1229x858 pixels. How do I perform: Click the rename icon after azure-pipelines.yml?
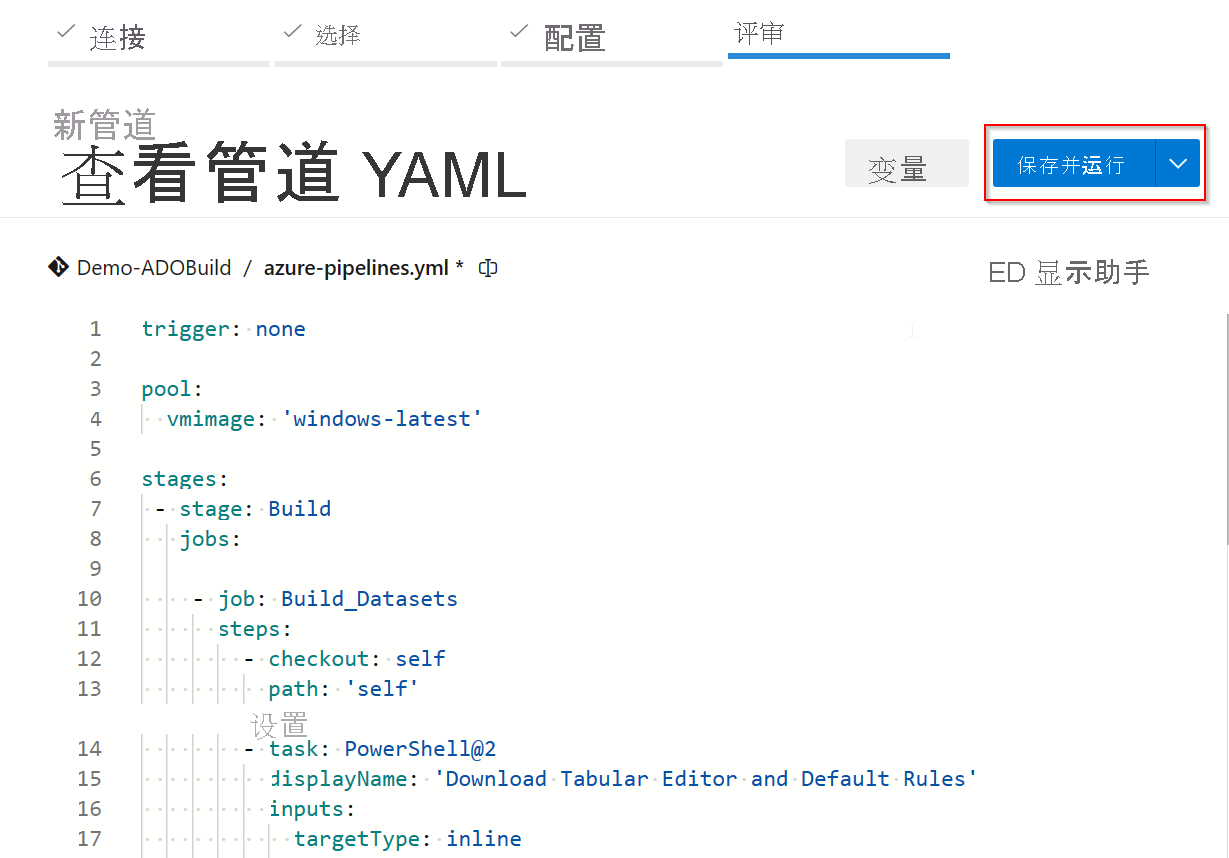pyautogui.click(x=488, y=268)
